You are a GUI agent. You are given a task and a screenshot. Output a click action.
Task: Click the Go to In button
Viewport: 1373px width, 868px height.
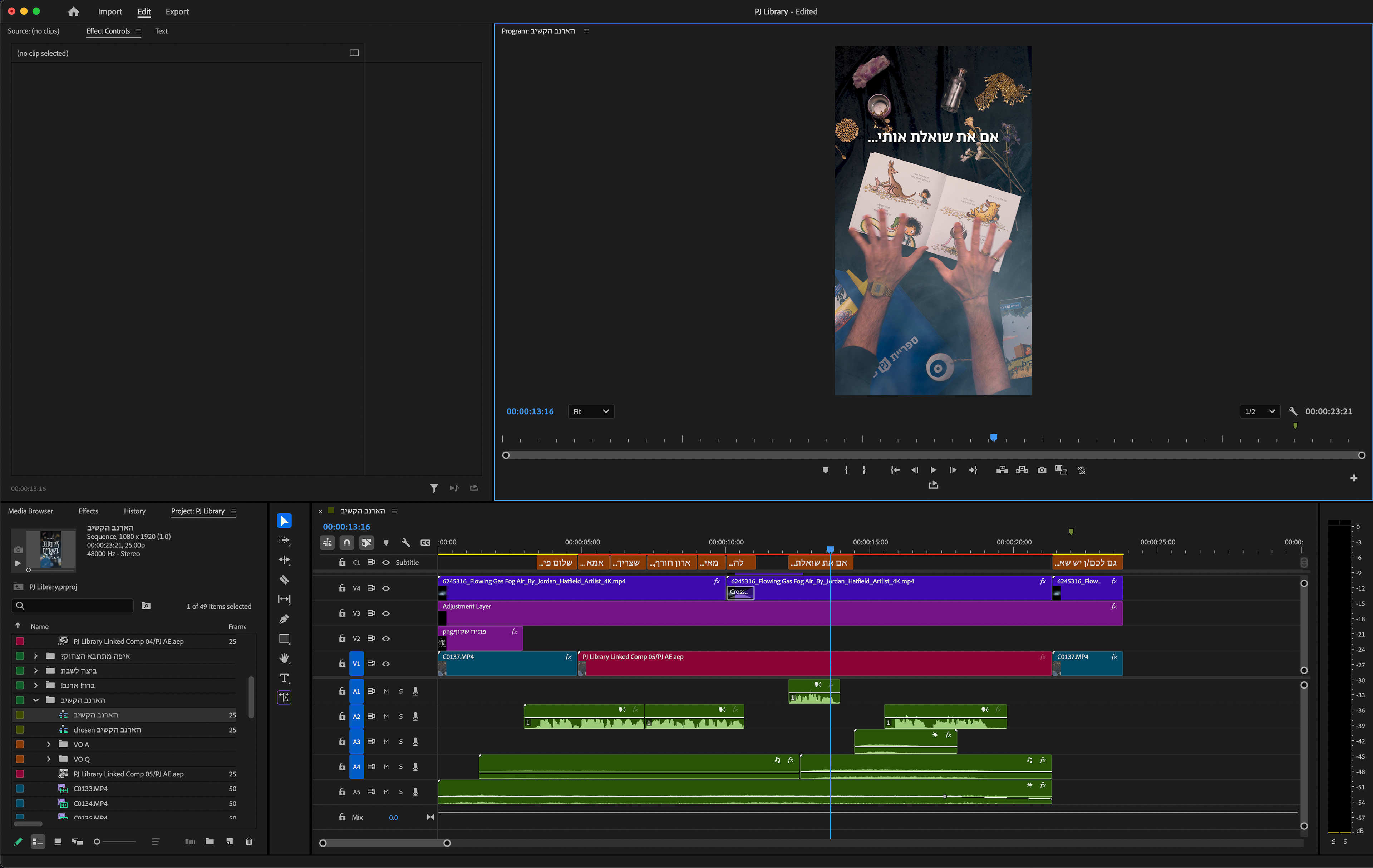coord(895,470)
